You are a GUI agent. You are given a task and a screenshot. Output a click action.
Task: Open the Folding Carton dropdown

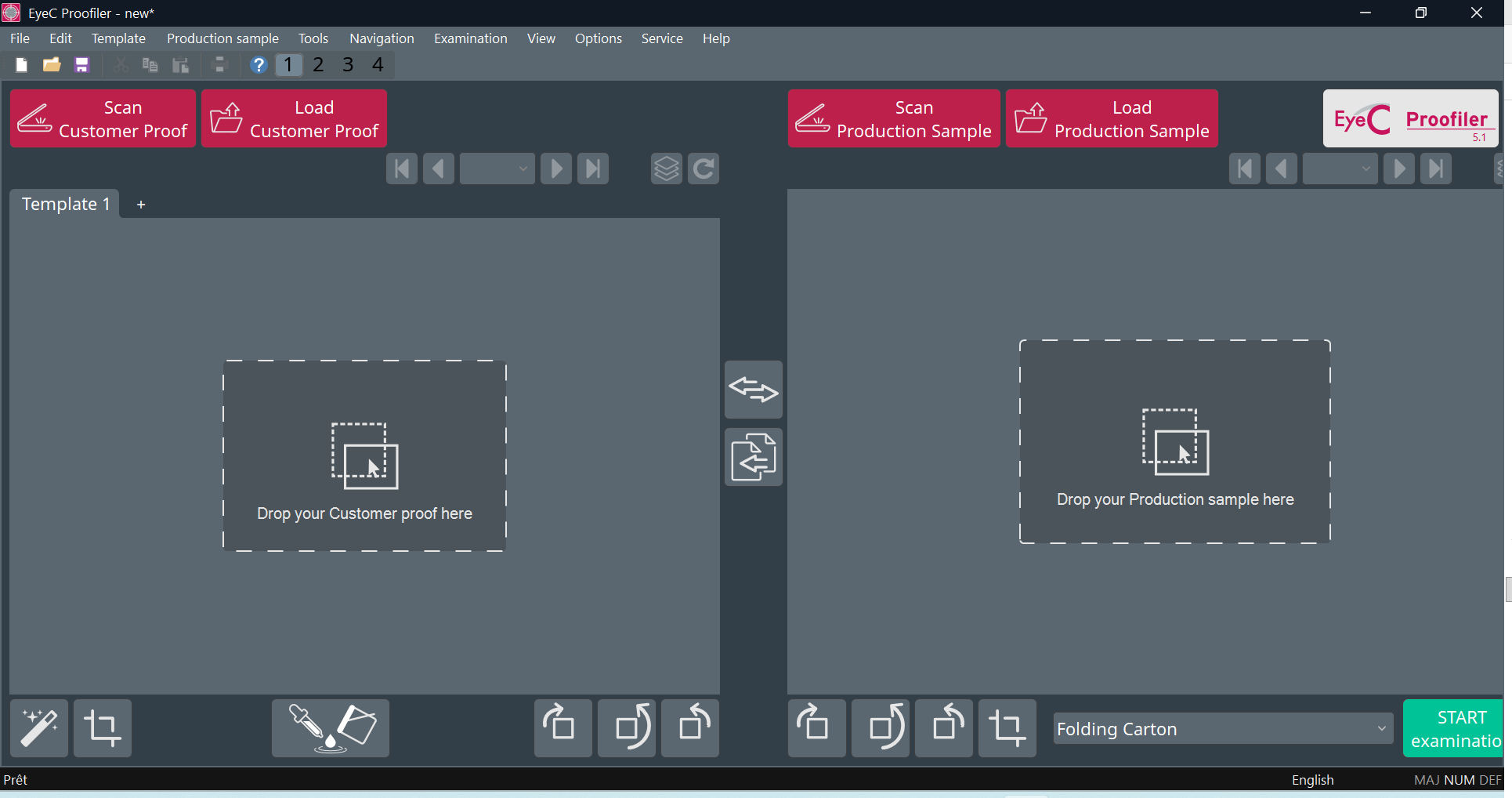tap(1224, 729)
